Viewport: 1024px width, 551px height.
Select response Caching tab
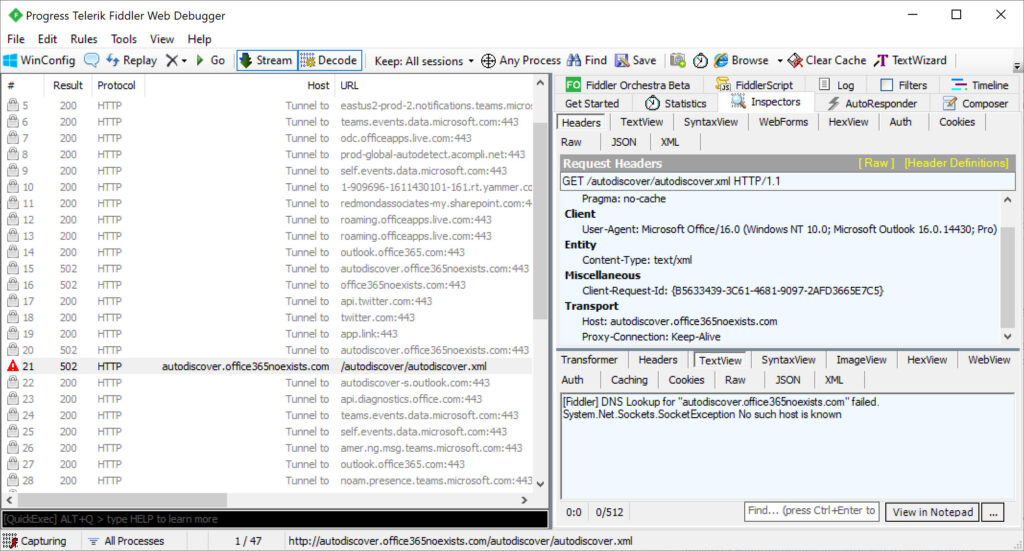pyautogui.click(x=629, y=380)
